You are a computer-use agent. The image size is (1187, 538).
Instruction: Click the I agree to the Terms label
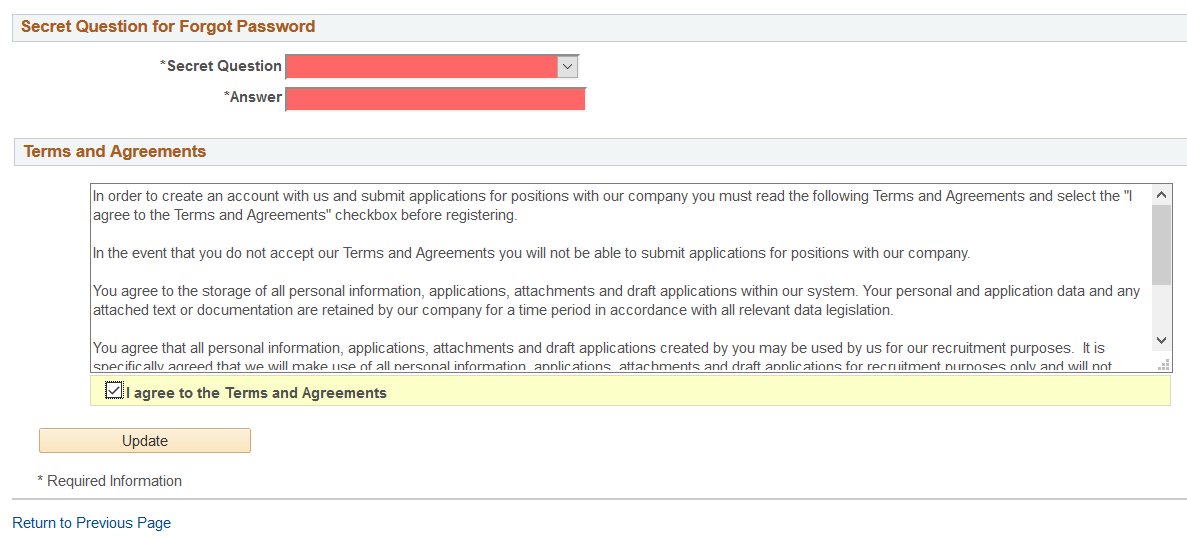pos(257,393)
